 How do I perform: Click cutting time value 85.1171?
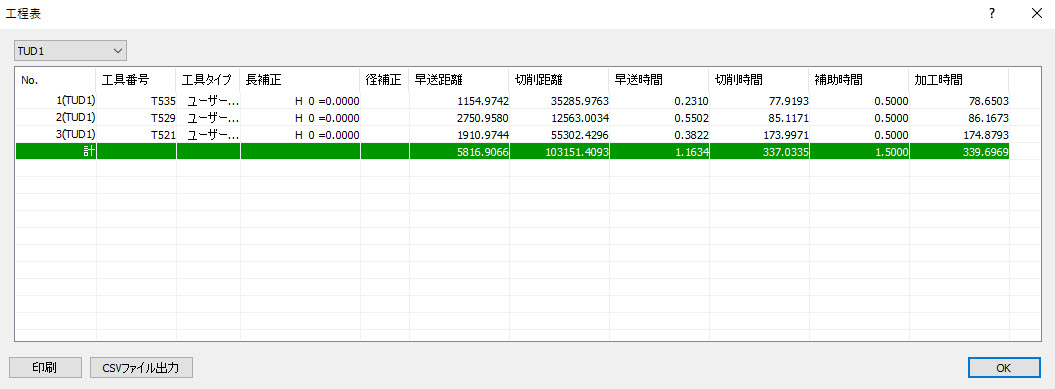click(x=789, y=118)
